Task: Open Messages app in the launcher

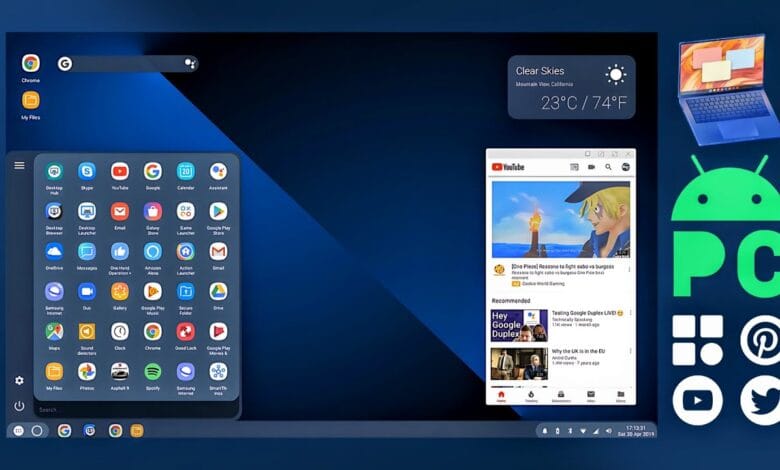Action: (87, 251)
